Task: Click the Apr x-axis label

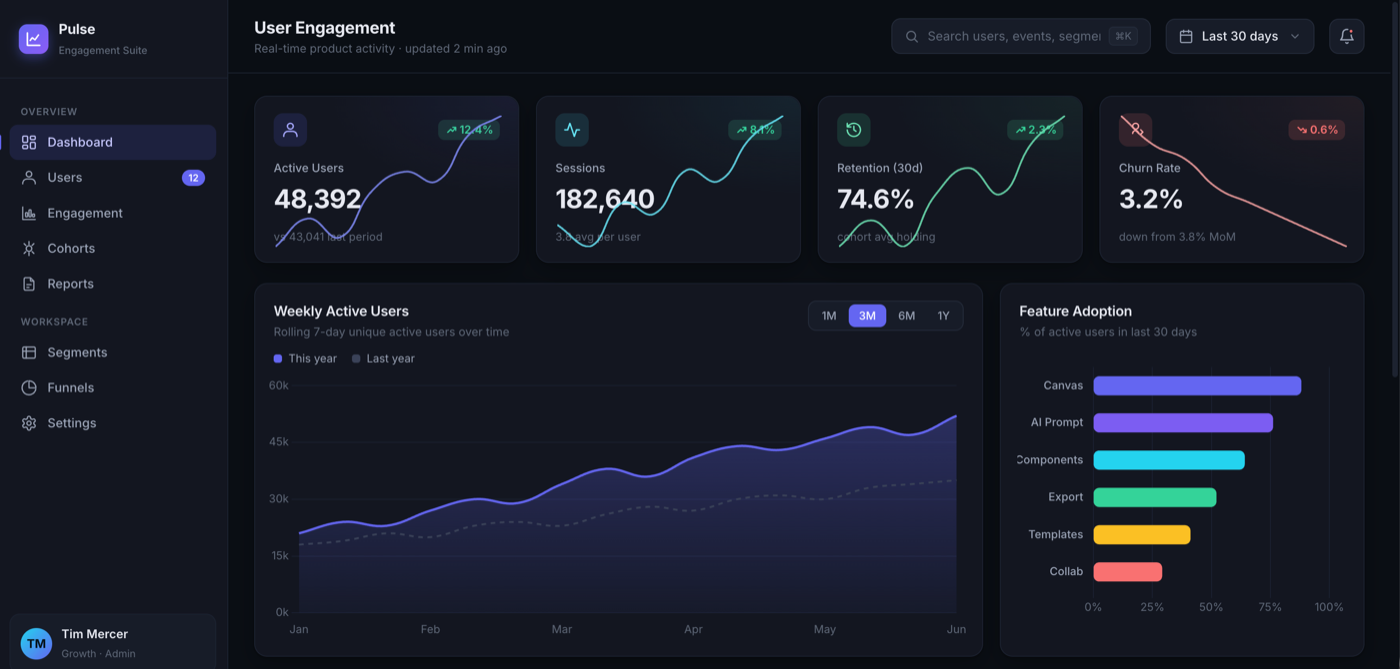Action: [x=693, y=630]
